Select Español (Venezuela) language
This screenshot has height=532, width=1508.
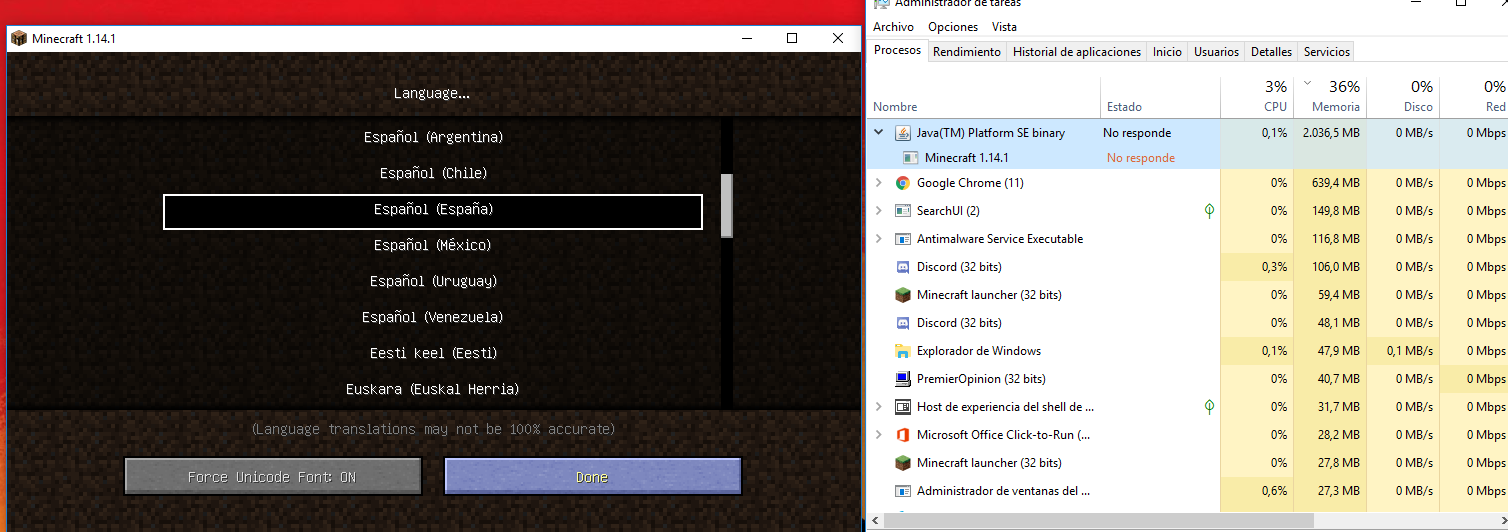pos(433,317)
